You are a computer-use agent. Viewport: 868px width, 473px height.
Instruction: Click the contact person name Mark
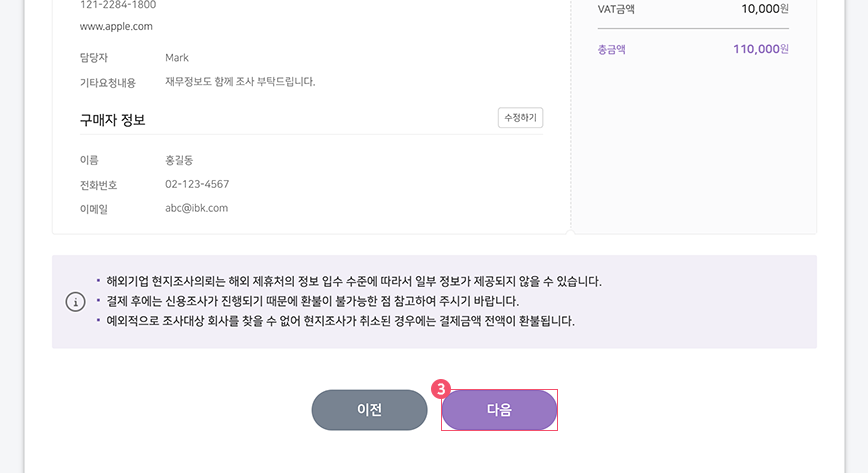click(x=177, y=58)
